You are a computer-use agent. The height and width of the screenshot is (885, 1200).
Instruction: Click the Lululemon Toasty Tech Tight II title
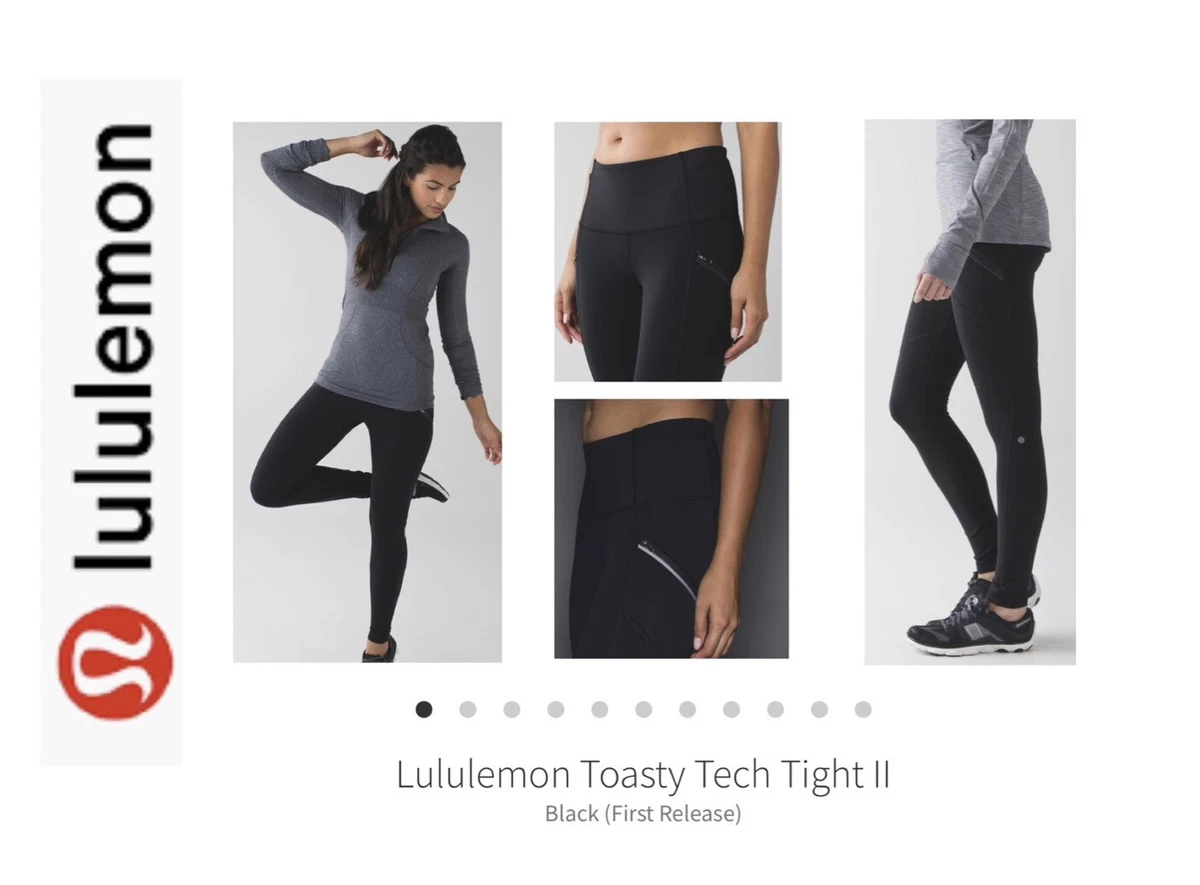[x=643, y=775]
